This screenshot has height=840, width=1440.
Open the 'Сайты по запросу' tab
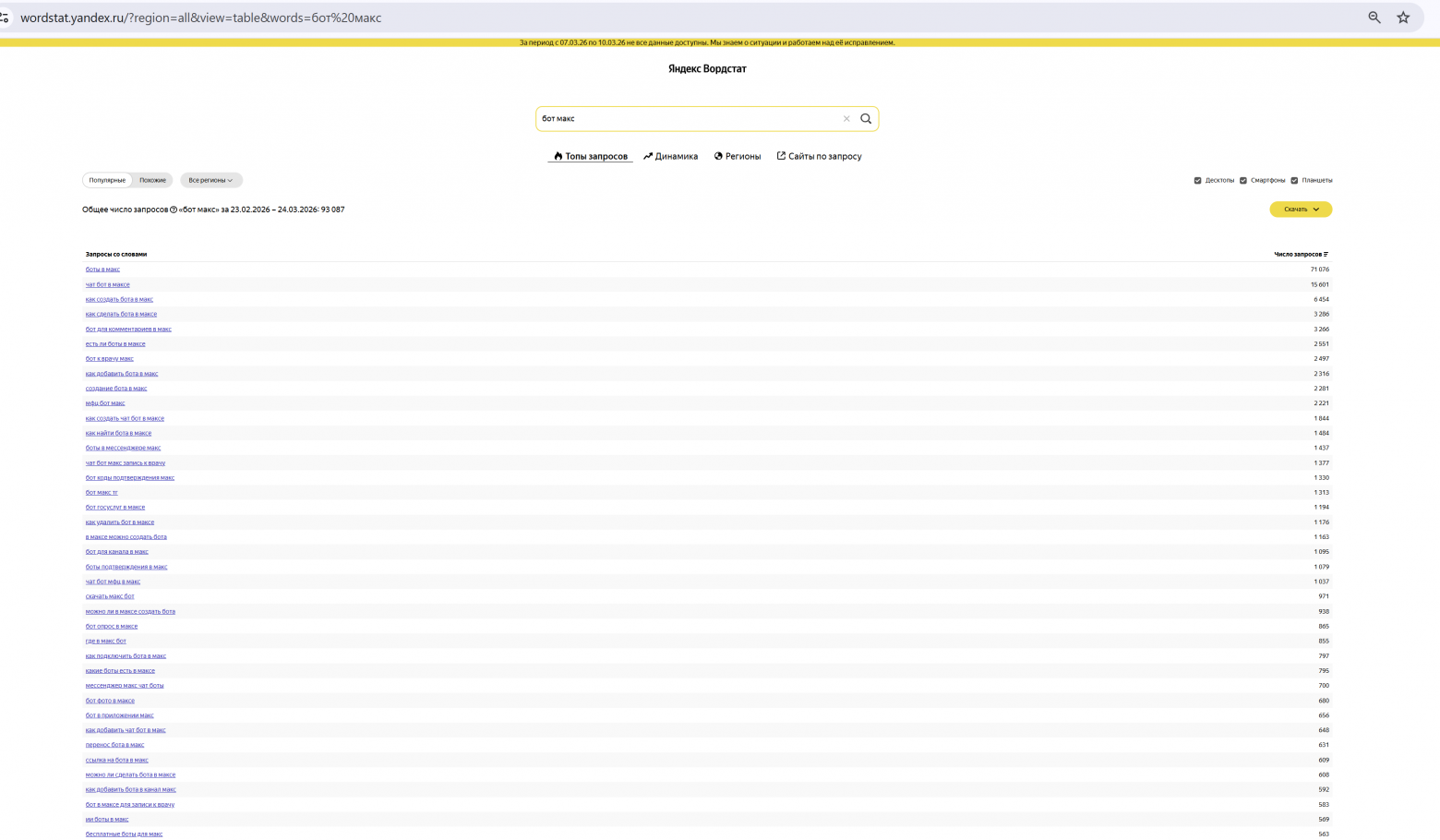[819, 156]
